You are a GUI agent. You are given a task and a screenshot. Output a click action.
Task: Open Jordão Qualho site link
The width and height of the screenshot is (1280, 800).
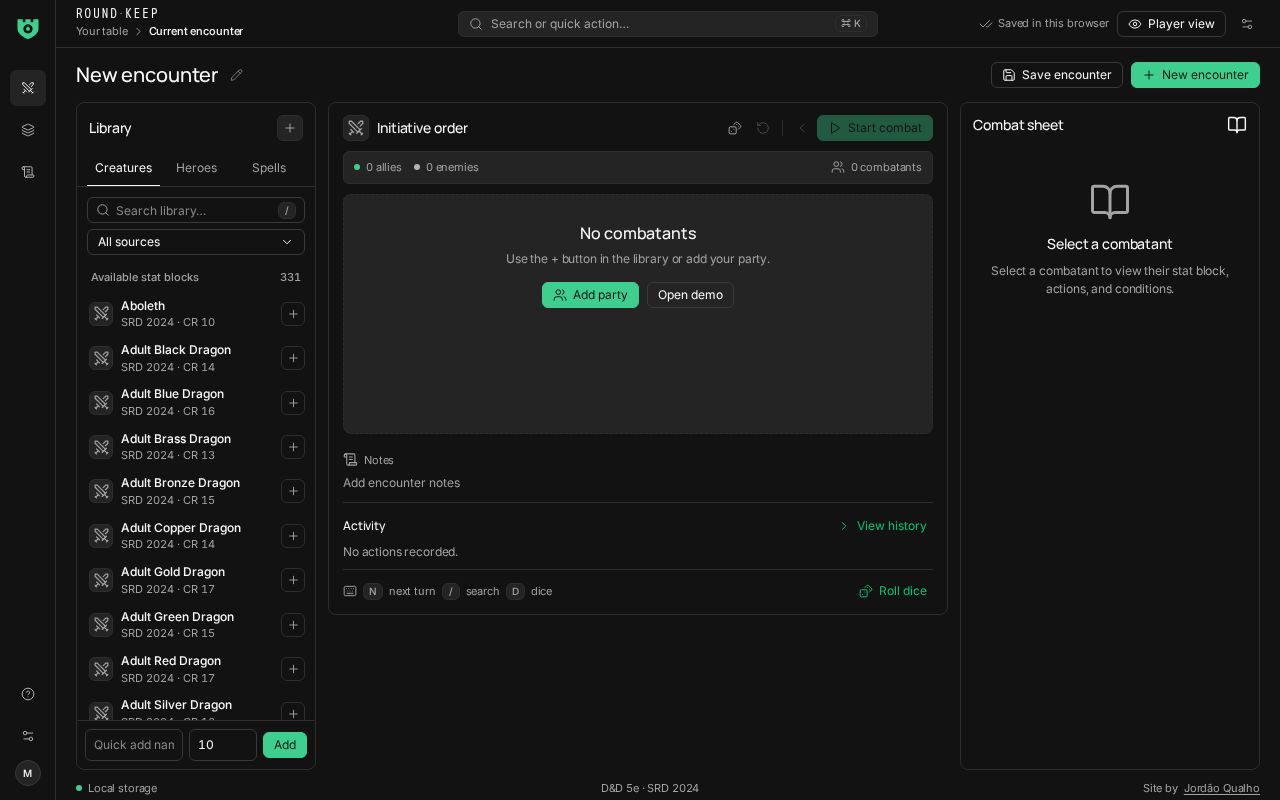click(1222, 788)
